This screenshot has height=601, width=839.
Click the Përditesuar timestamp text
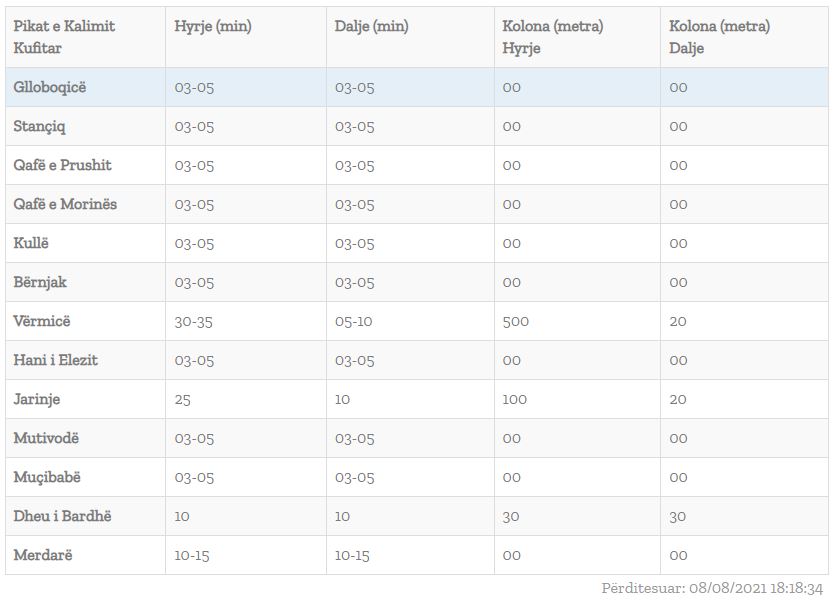712,588
